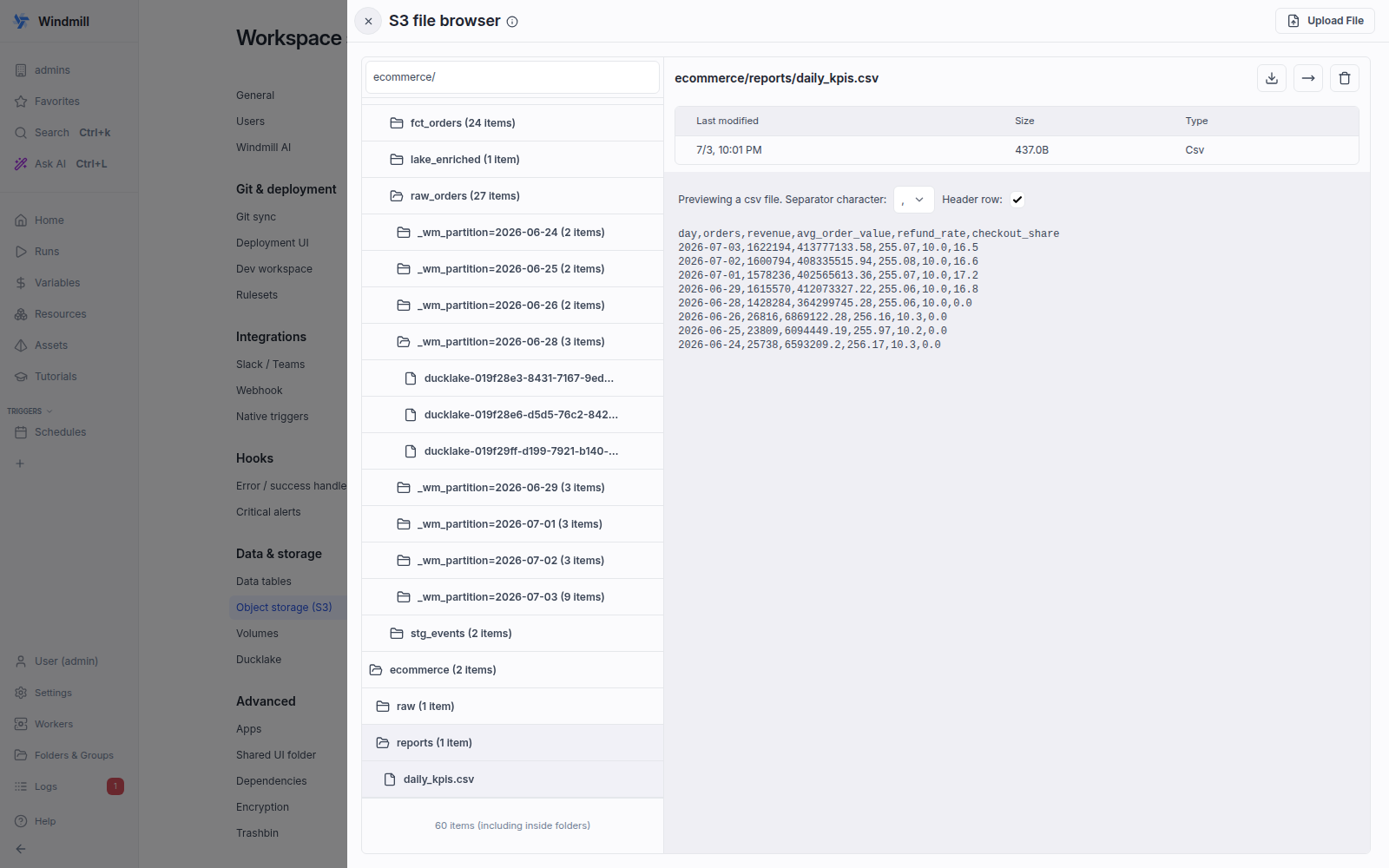Image resolution: width=1389 pixels, height=868 pixels.
Task: Expand the _wm_partition=2026-07-03 folder
Action: (x=512, y=597)
